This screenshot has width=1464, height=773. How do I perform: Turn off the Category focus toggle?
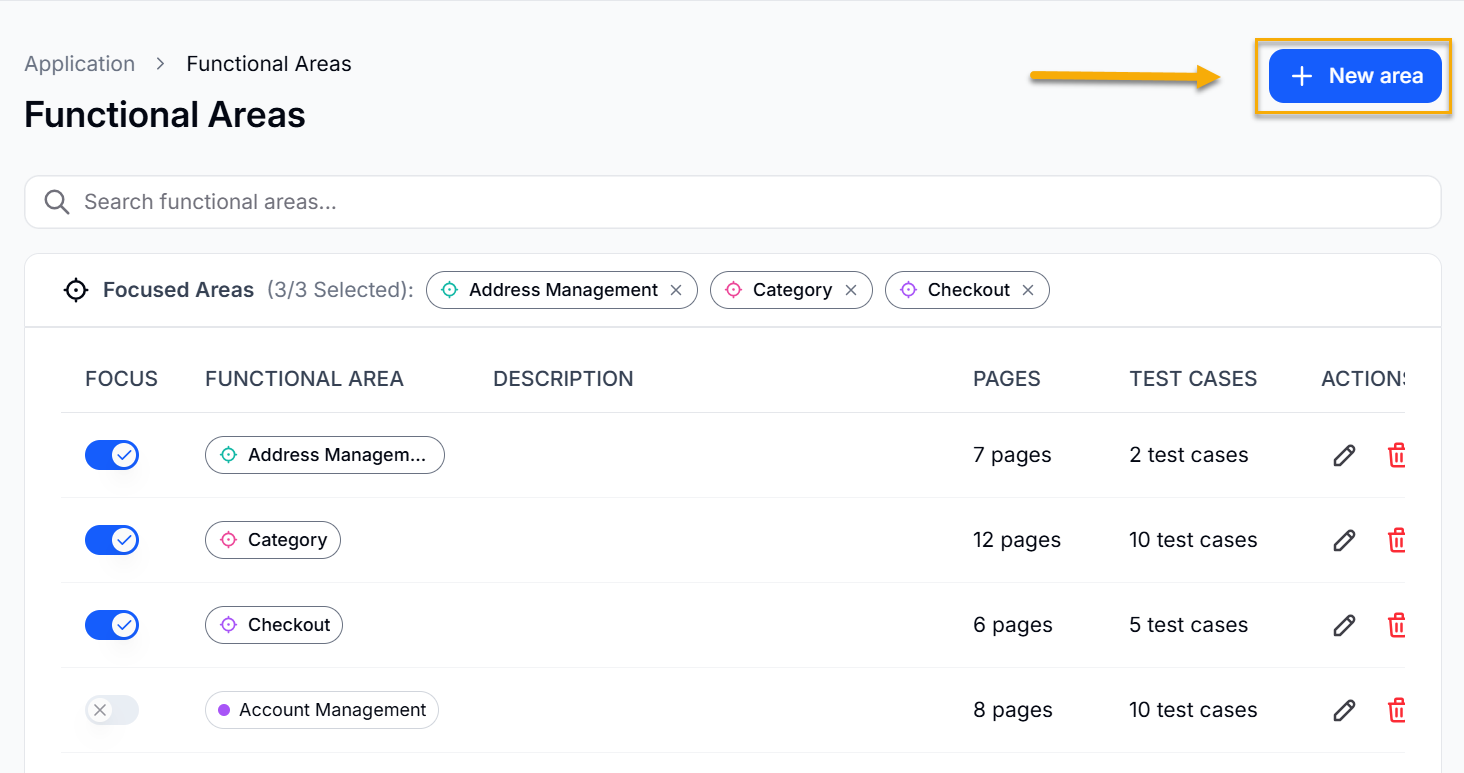(112, 541)
